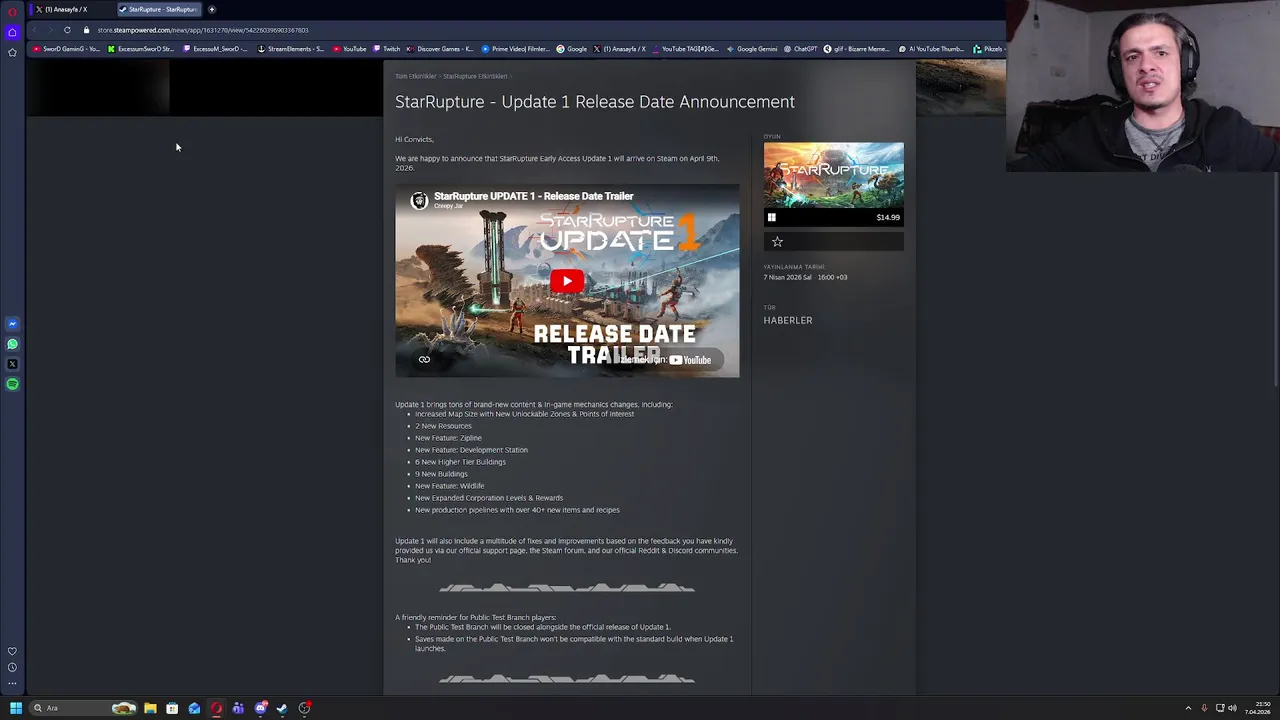The width and height of the screenshot is (1280, 720).
Task: Open Messenger in Opera sidebar
Action: click(x=12, y=324)
